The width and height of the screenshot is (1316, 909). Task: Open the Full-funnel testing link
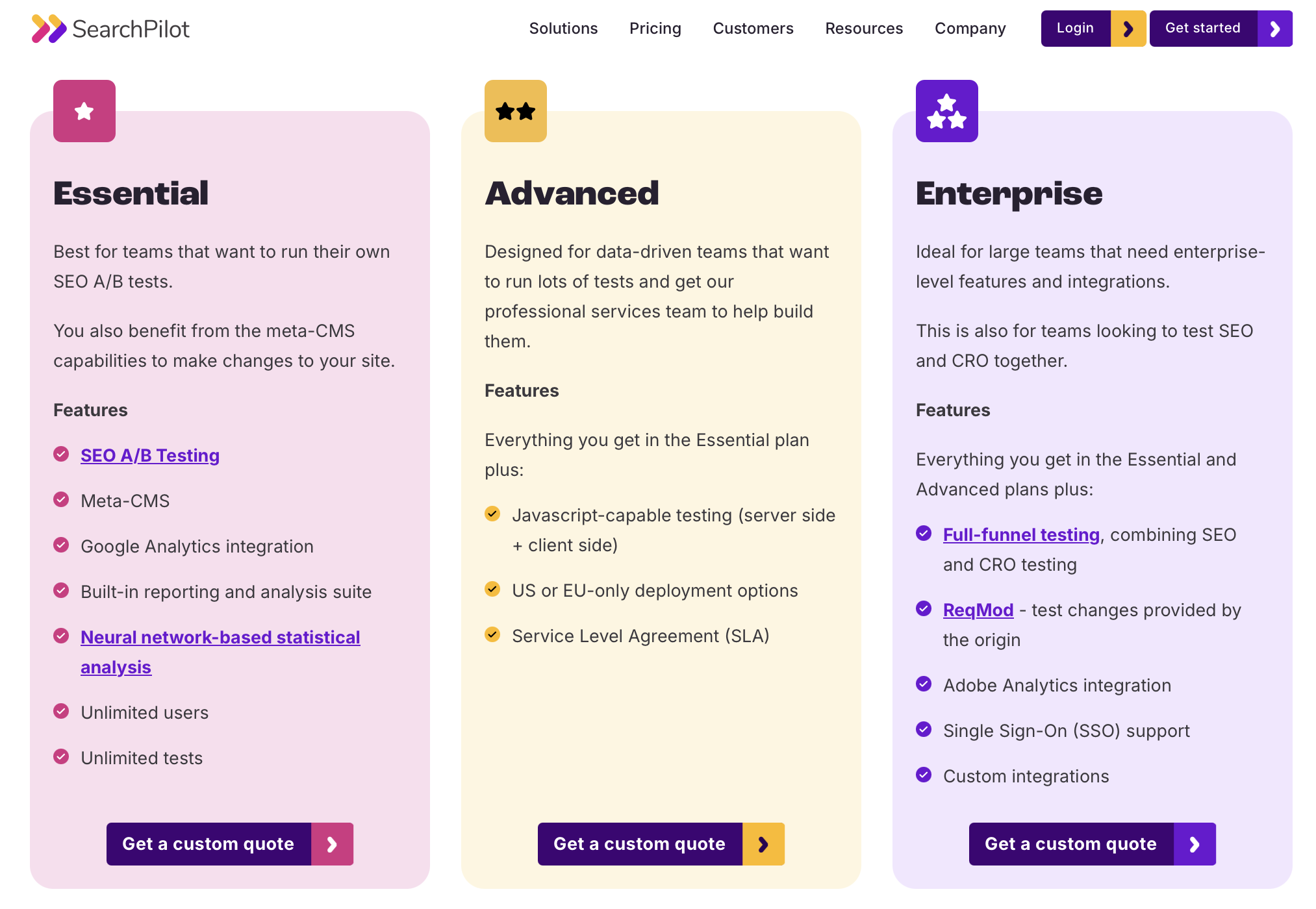tap(1021, 534)
